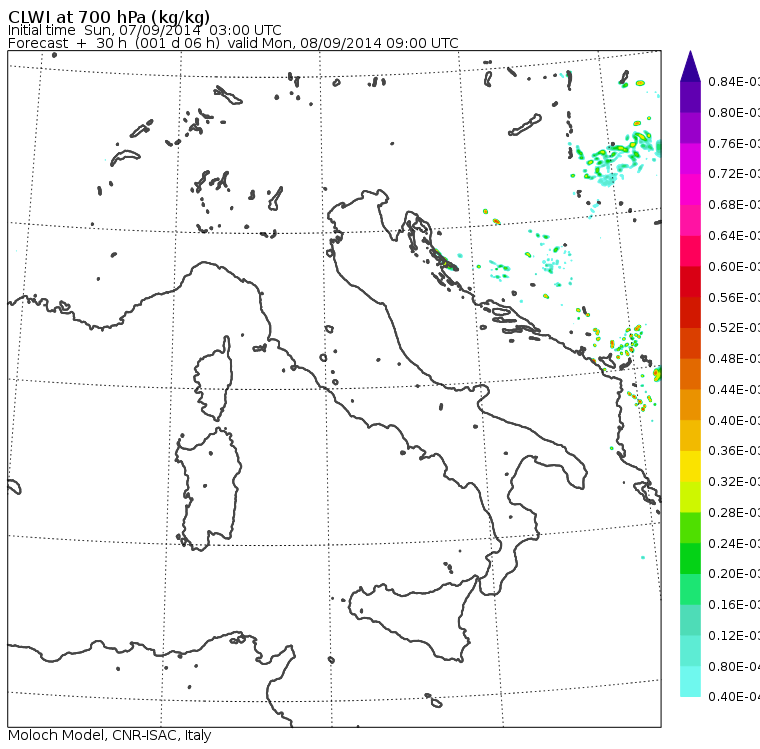Click the 0.48E-03 colorbar label

point(734,359)
